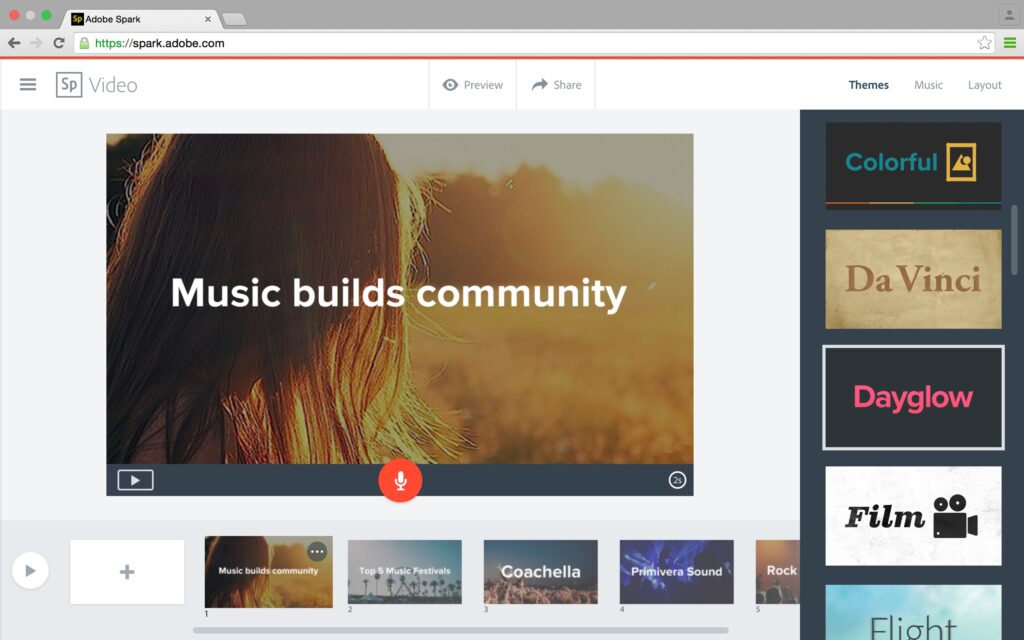Click the Share arrow icon
Screen dimensions: 1024x640
[539, 85]
